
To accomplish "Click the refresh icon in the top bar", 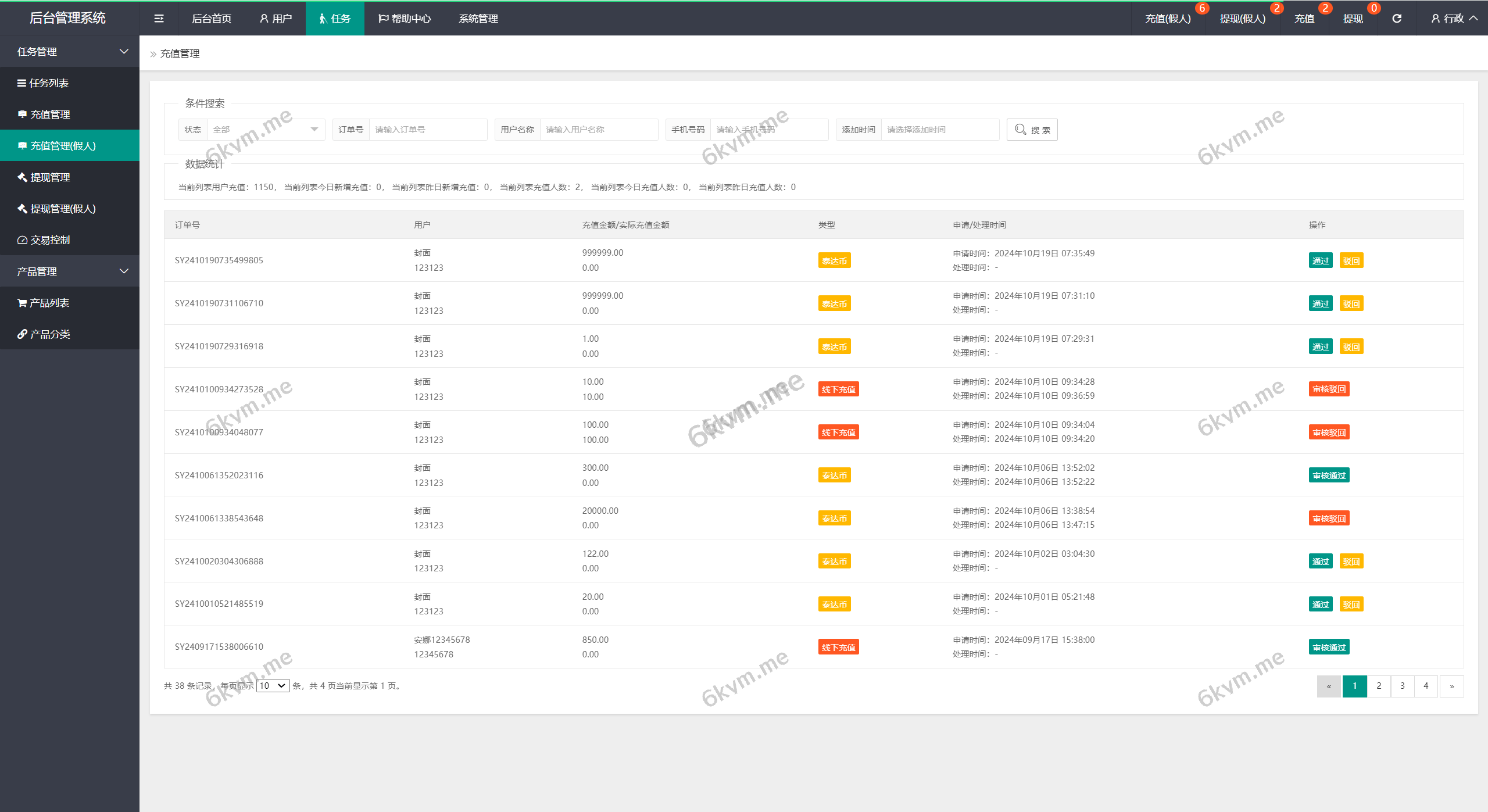I will click(x=1397, y=18).
